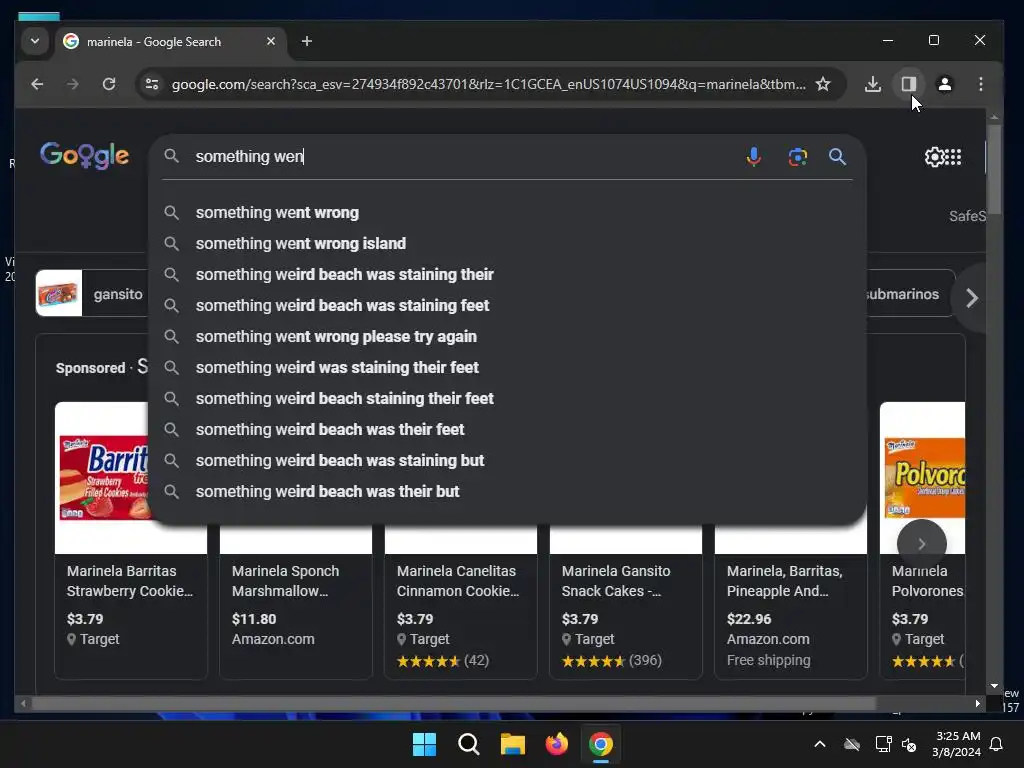Open Chrome side panel icon
Image resolution: width=1024 pixels, height=768 pixels.
tap(908, 84)
